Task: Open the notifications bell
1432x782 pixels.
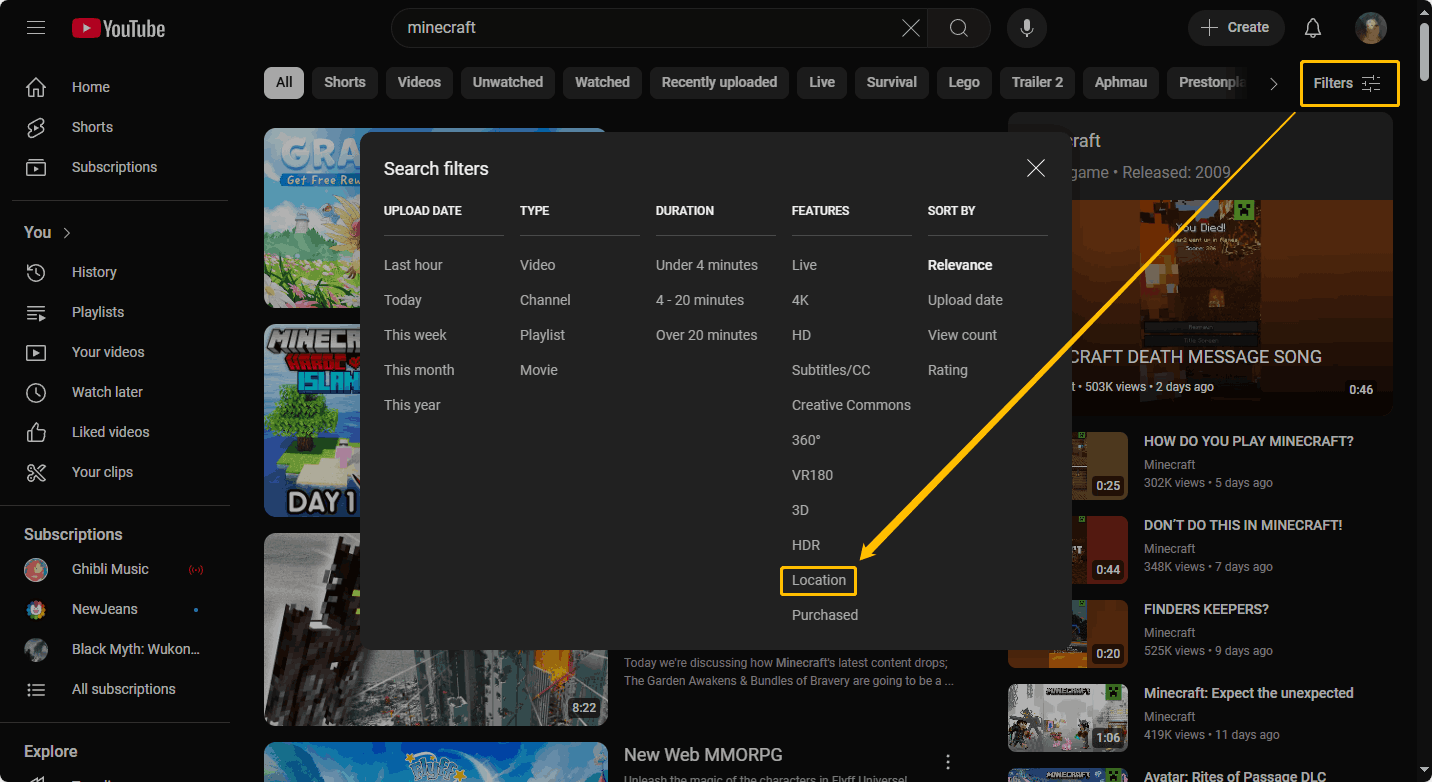Action: 1313,28
